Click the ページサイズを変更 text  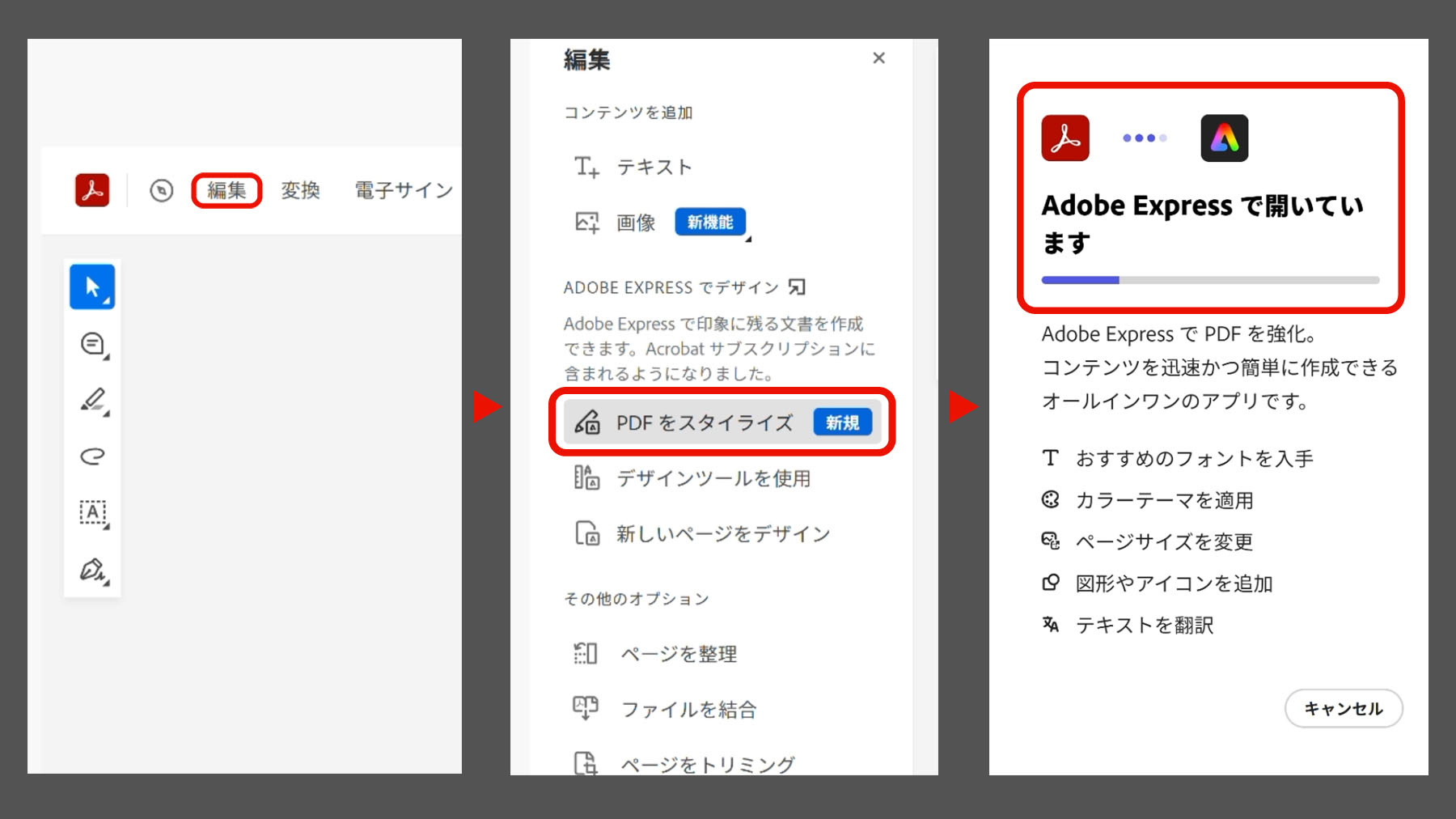[x=1165, y=541]
